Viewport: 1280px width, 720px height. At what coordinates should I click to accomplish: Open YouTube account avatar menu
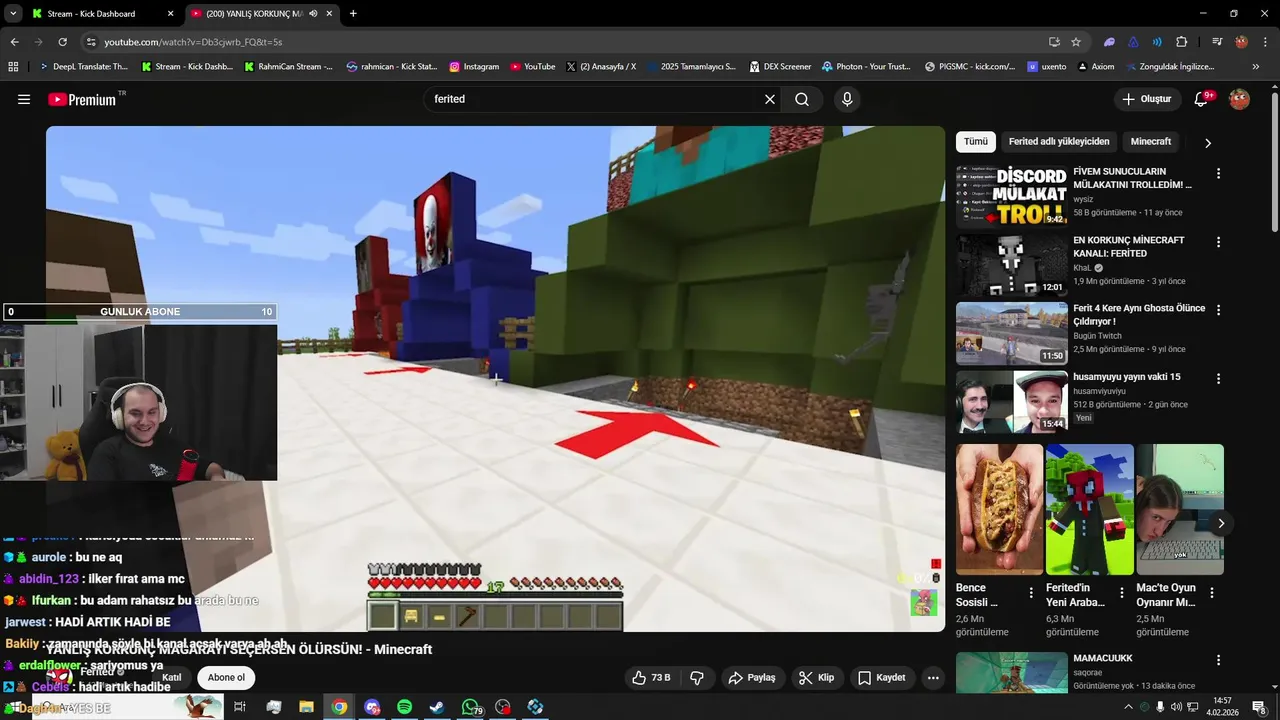coord(1239,99)
